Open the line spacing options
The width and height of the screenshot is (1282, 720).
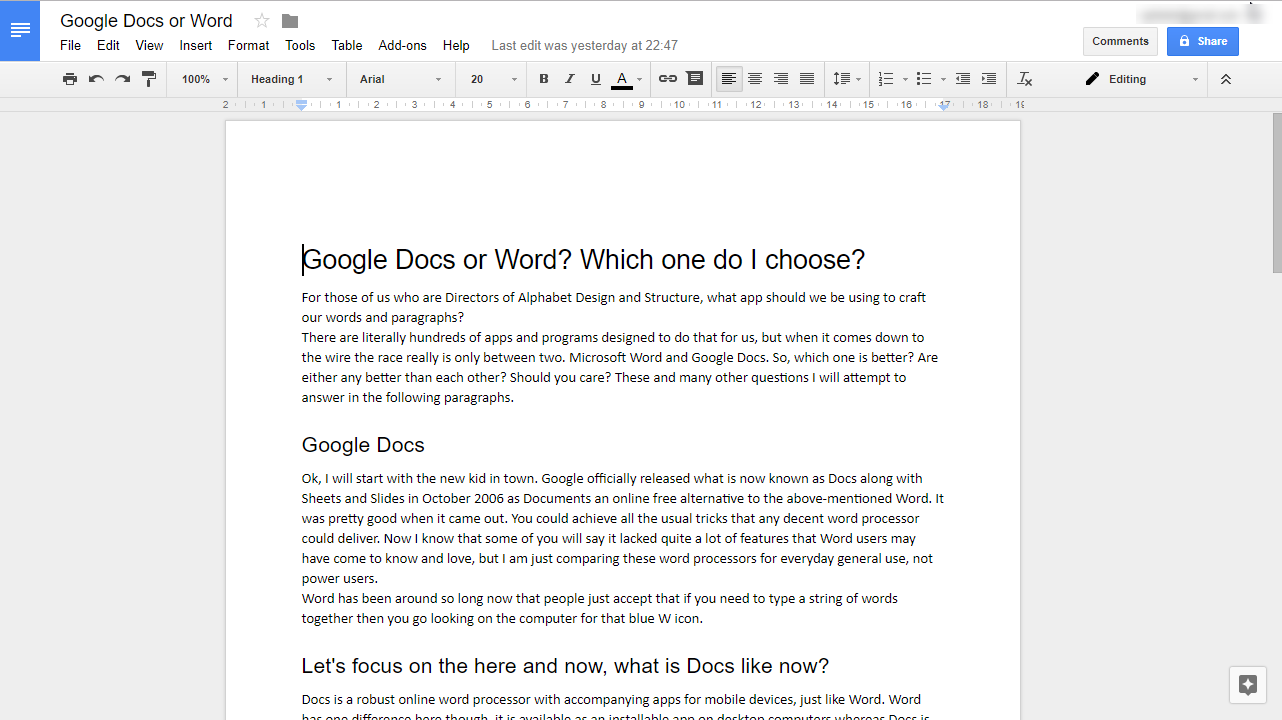click(x=846, y=79)
